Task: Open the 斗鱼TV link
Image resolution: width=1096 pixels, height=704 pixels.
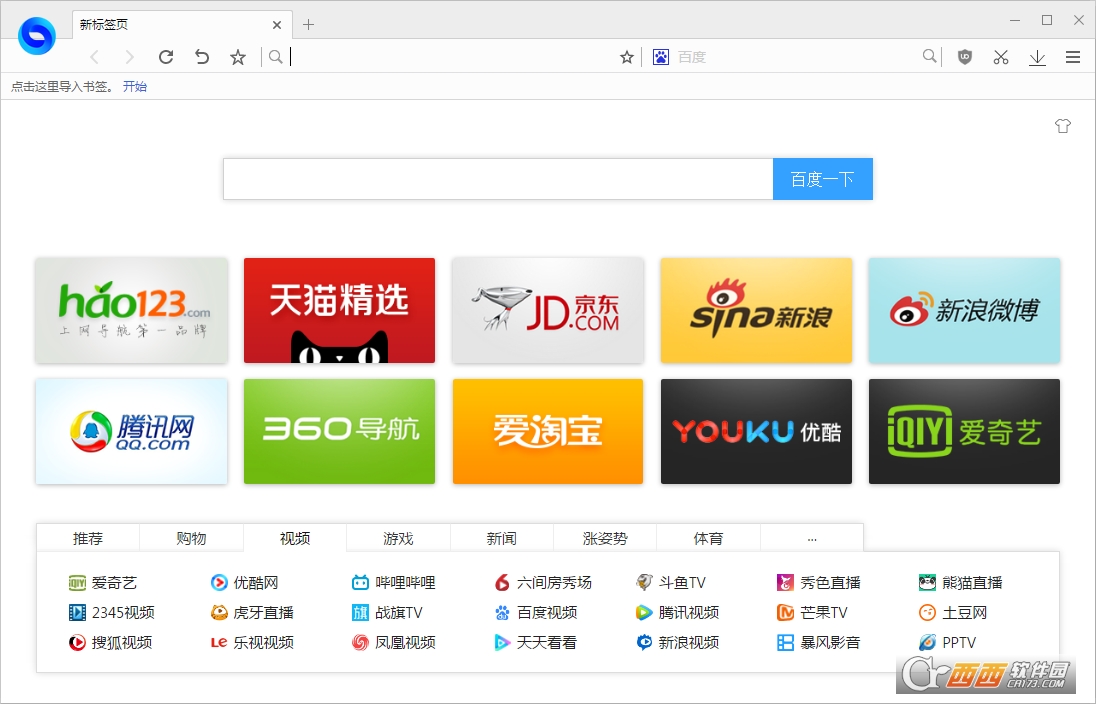Action: pyautogui.click(x=671, y=582)
